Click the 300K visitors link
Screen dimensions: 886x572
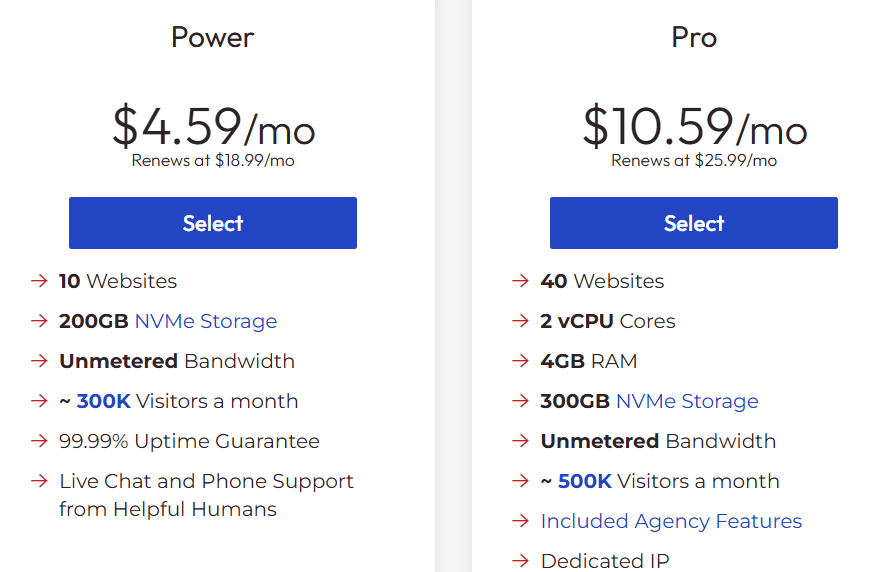(x=103, y=401)
